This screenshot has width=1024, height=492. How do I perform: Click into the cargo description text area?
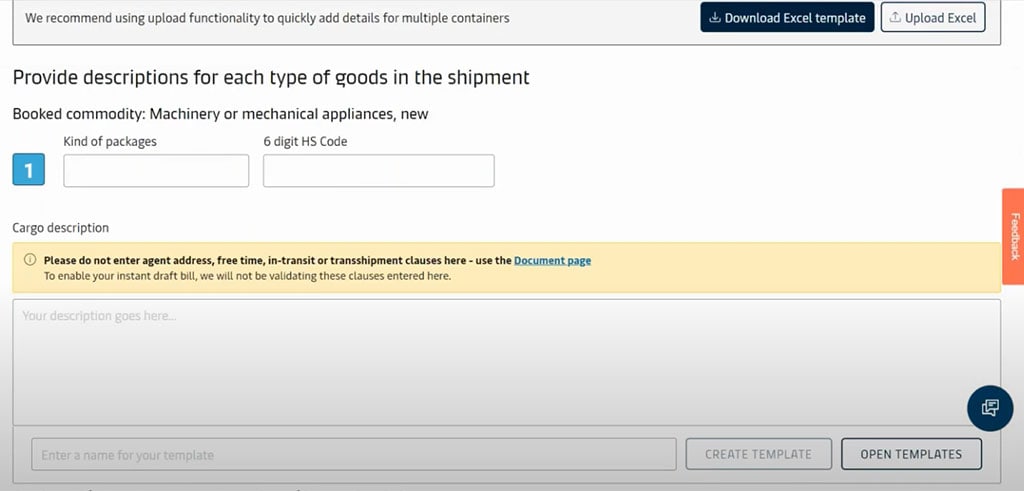[506, 361]
